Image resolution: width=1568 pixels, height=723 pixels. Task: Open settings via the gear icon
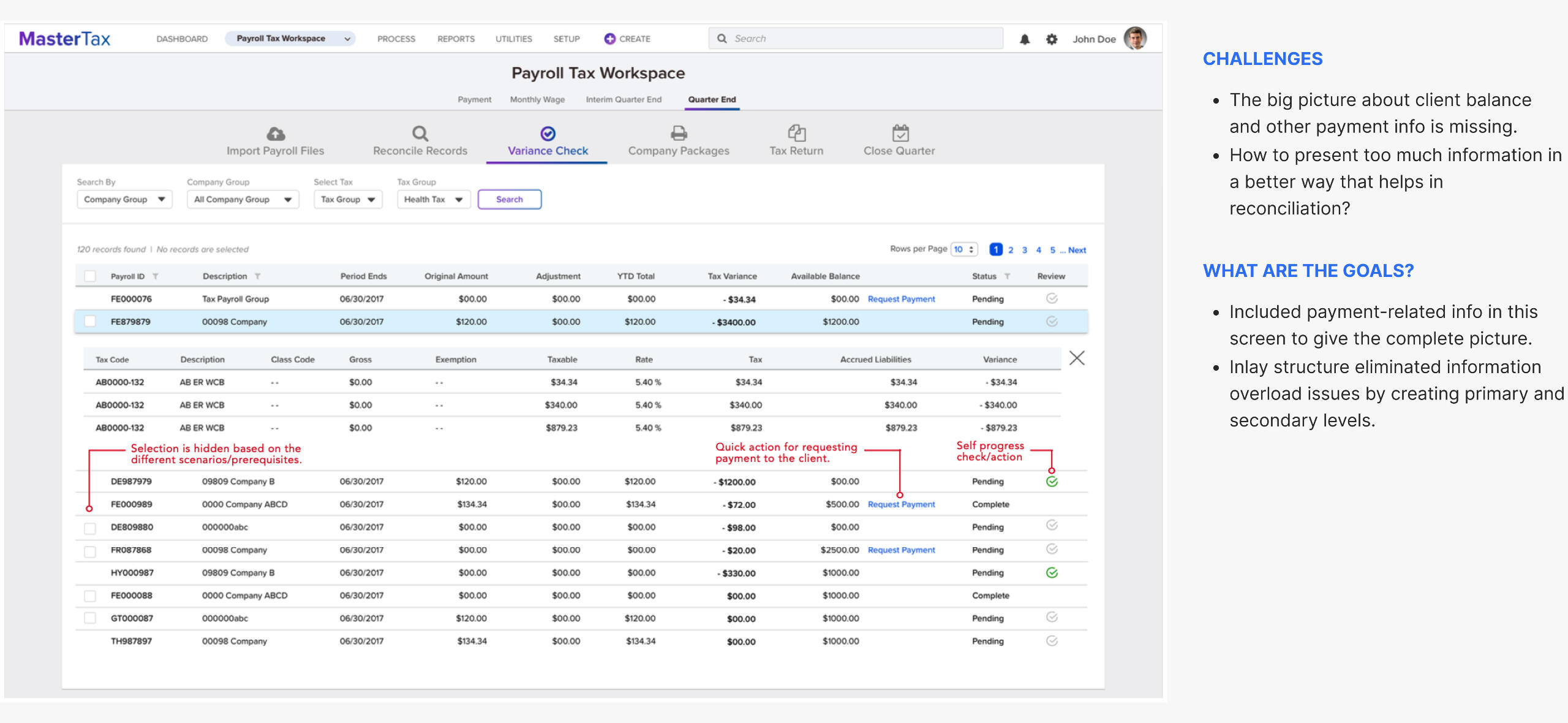[1052, 39]
